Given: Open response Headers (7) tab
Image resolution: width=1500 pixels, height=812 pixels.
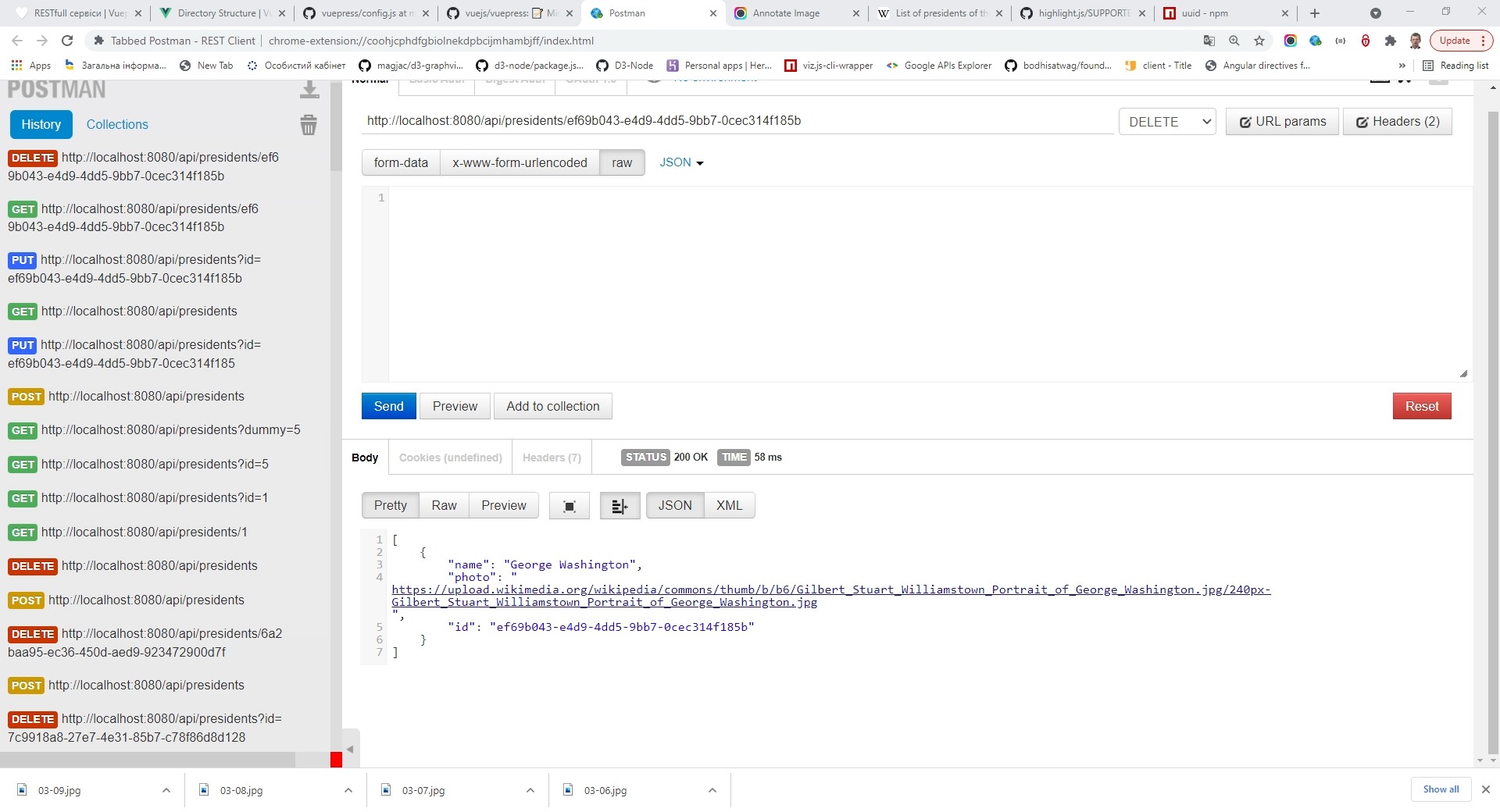Looking at the screenshot, I should [552, 458].
